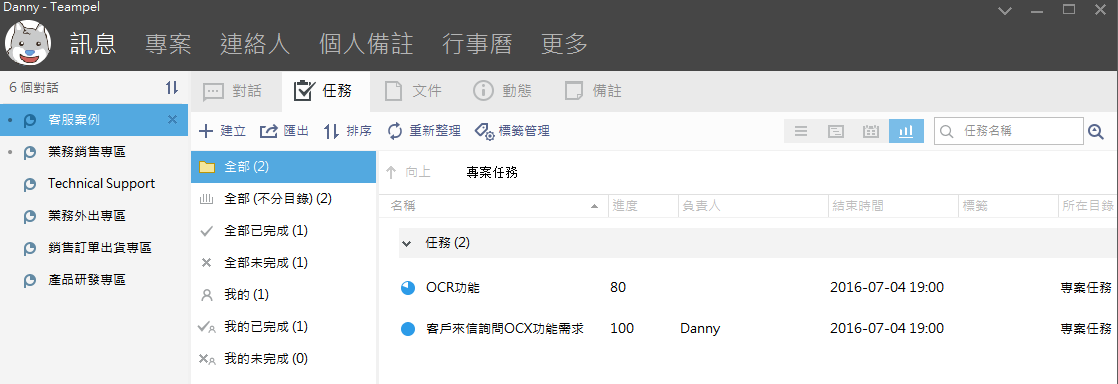Switch to the 文件 tab
1118x384 pixels.
point(414,91)
